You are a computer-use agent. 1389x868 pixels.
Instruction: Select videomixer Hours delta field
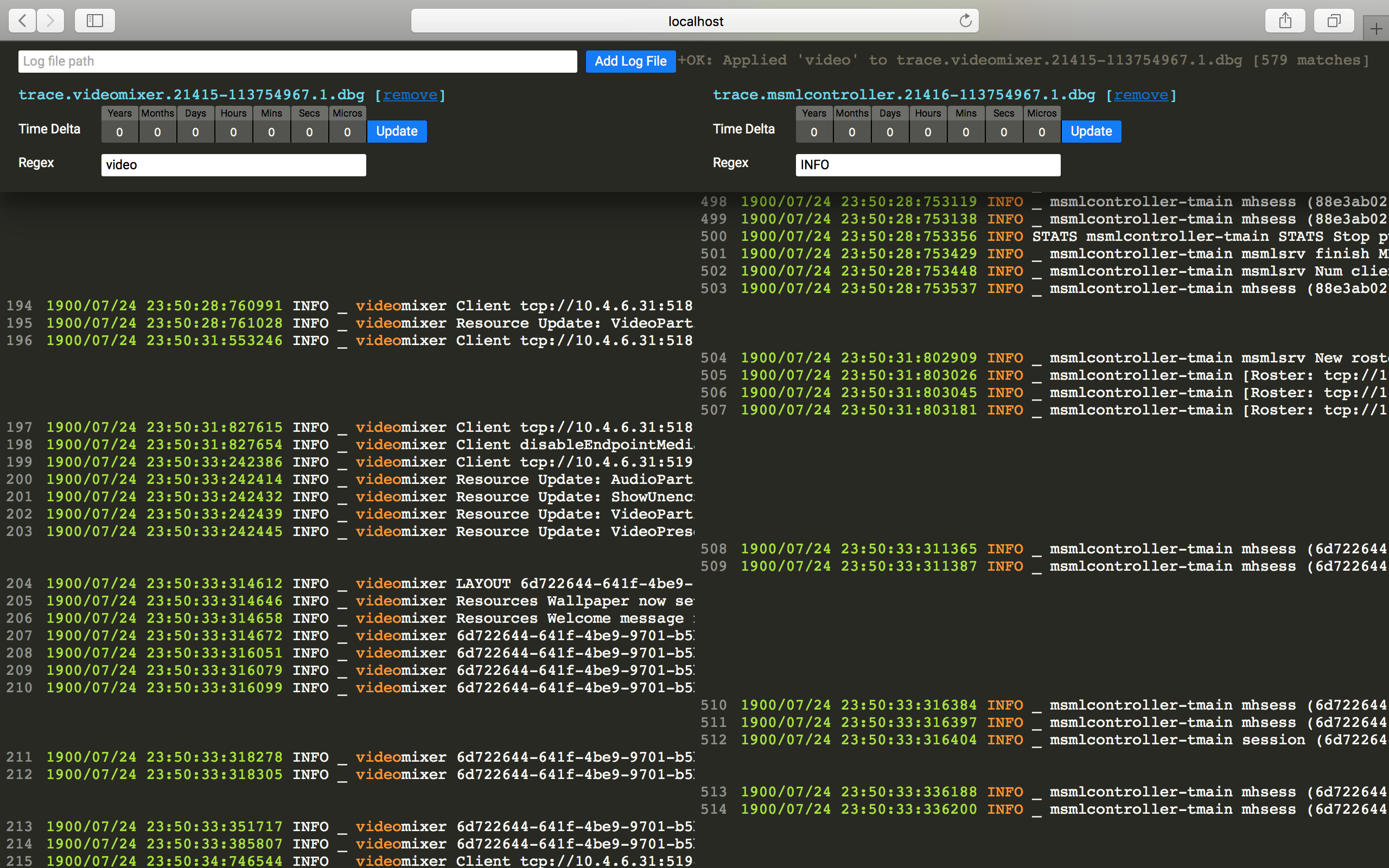pyautogui.click(x=234, y=132)
